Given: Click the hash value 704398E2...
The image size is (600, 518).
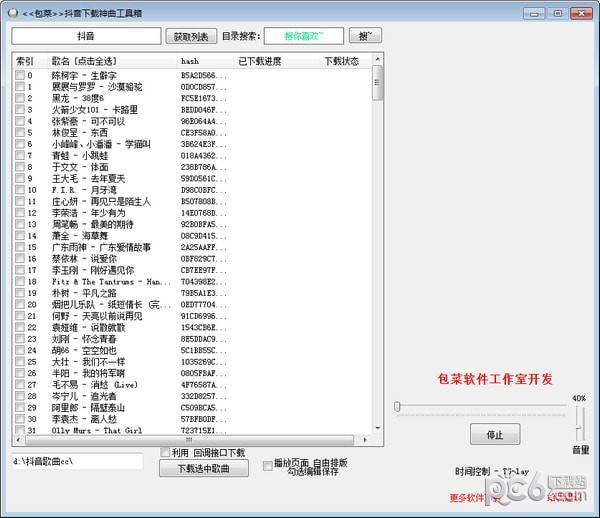Looking at the screenshot, I should [x=204, y=282].
